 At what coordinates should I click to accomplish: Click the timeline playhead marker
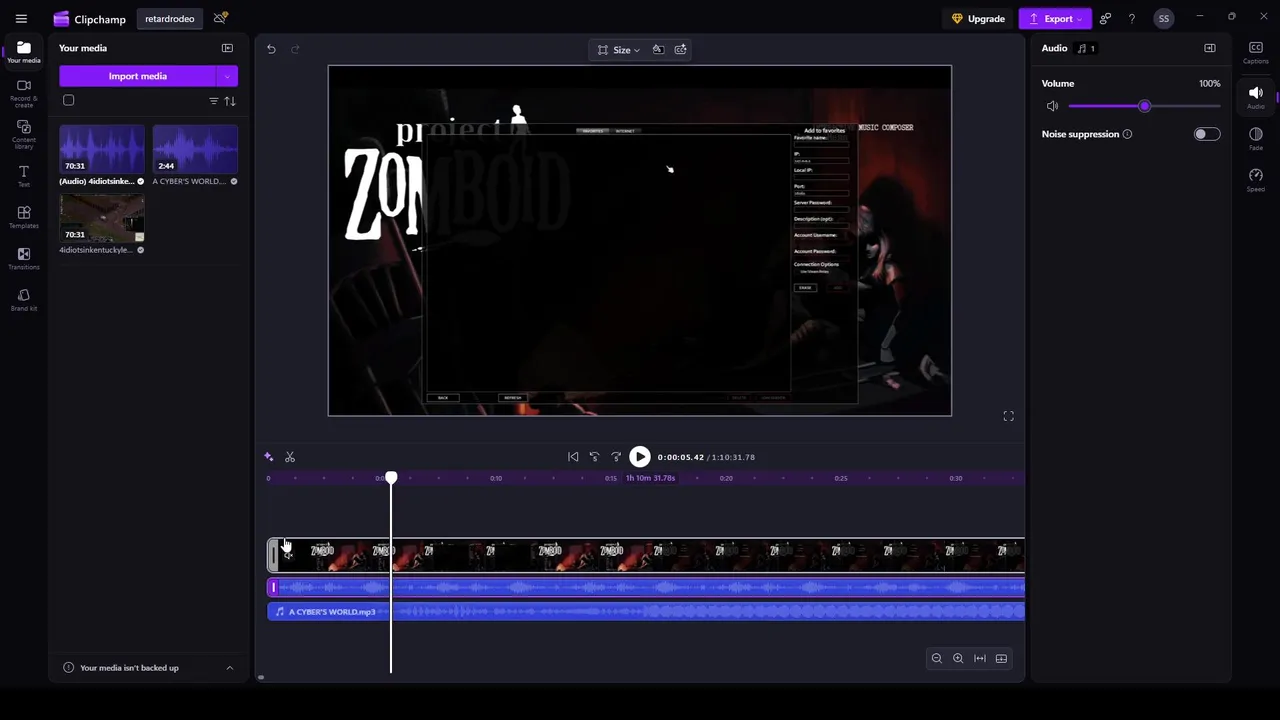click(x=391, y=478)
